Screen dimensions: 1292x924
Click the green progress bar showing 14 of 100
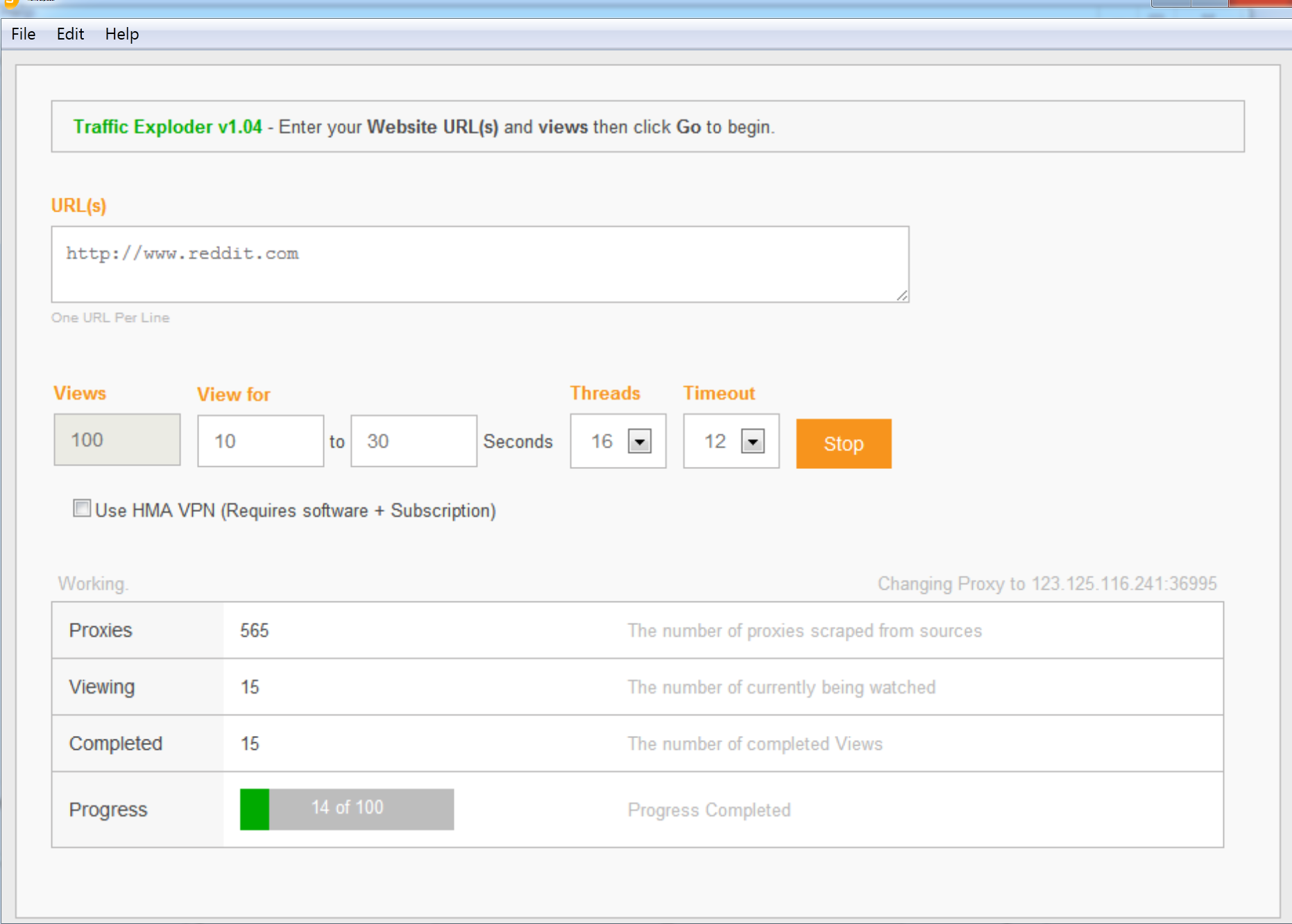pos(346,808)
